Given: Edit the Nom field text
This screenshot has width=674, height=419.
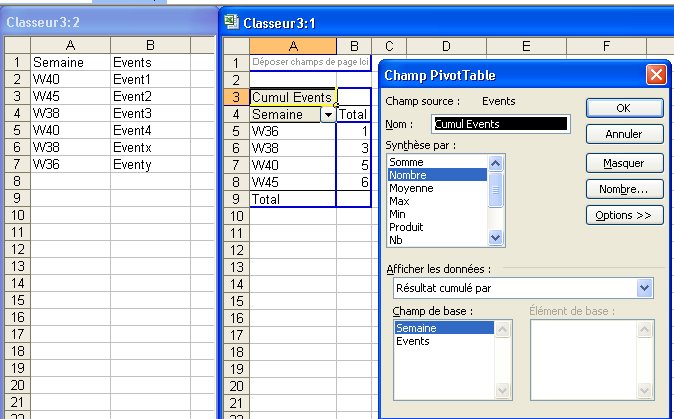Looking at the screenshot, I should [500, 124].
